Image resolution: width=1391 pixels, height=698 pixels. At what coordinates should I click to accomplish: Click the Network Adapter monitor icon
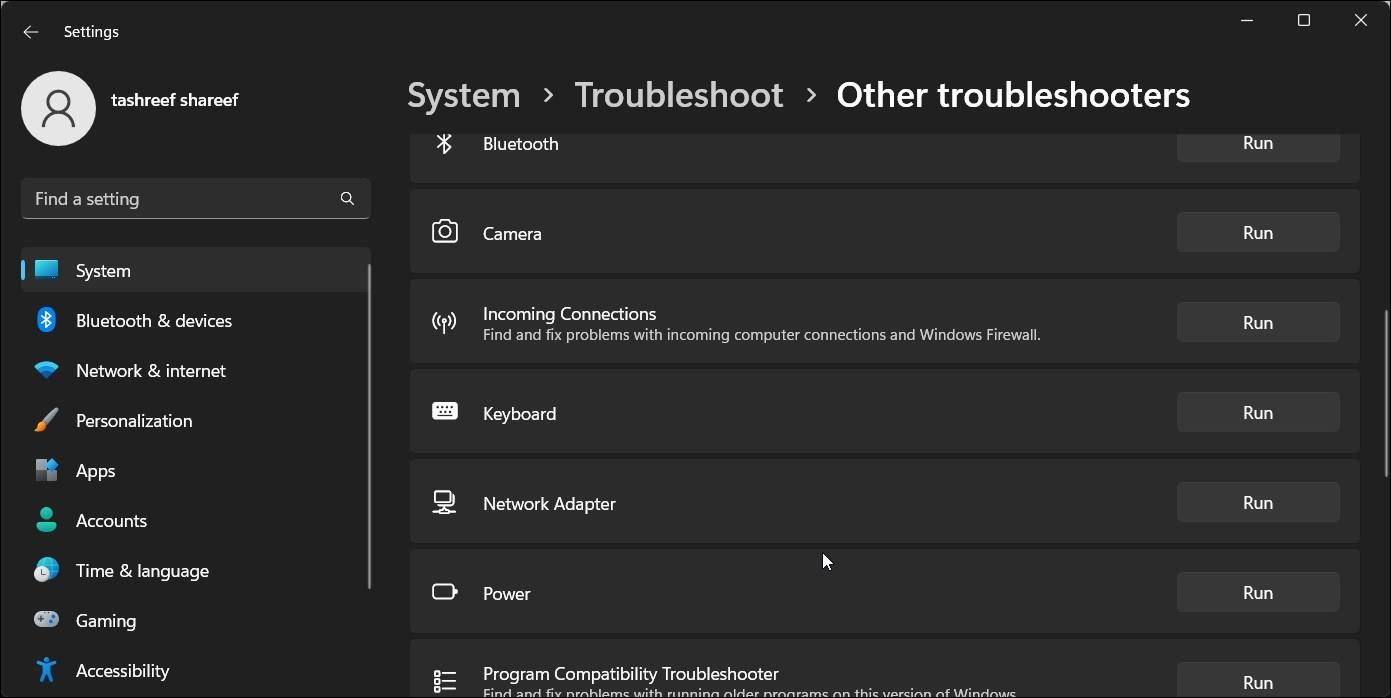coord(445,501)
